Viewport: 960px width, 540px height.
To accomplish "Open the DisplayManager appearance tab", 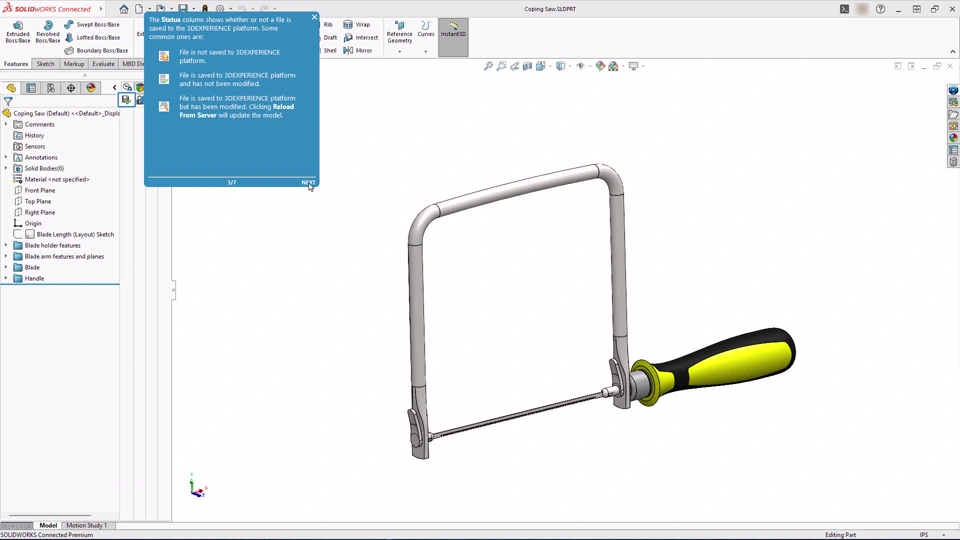I will click(91, 88).
